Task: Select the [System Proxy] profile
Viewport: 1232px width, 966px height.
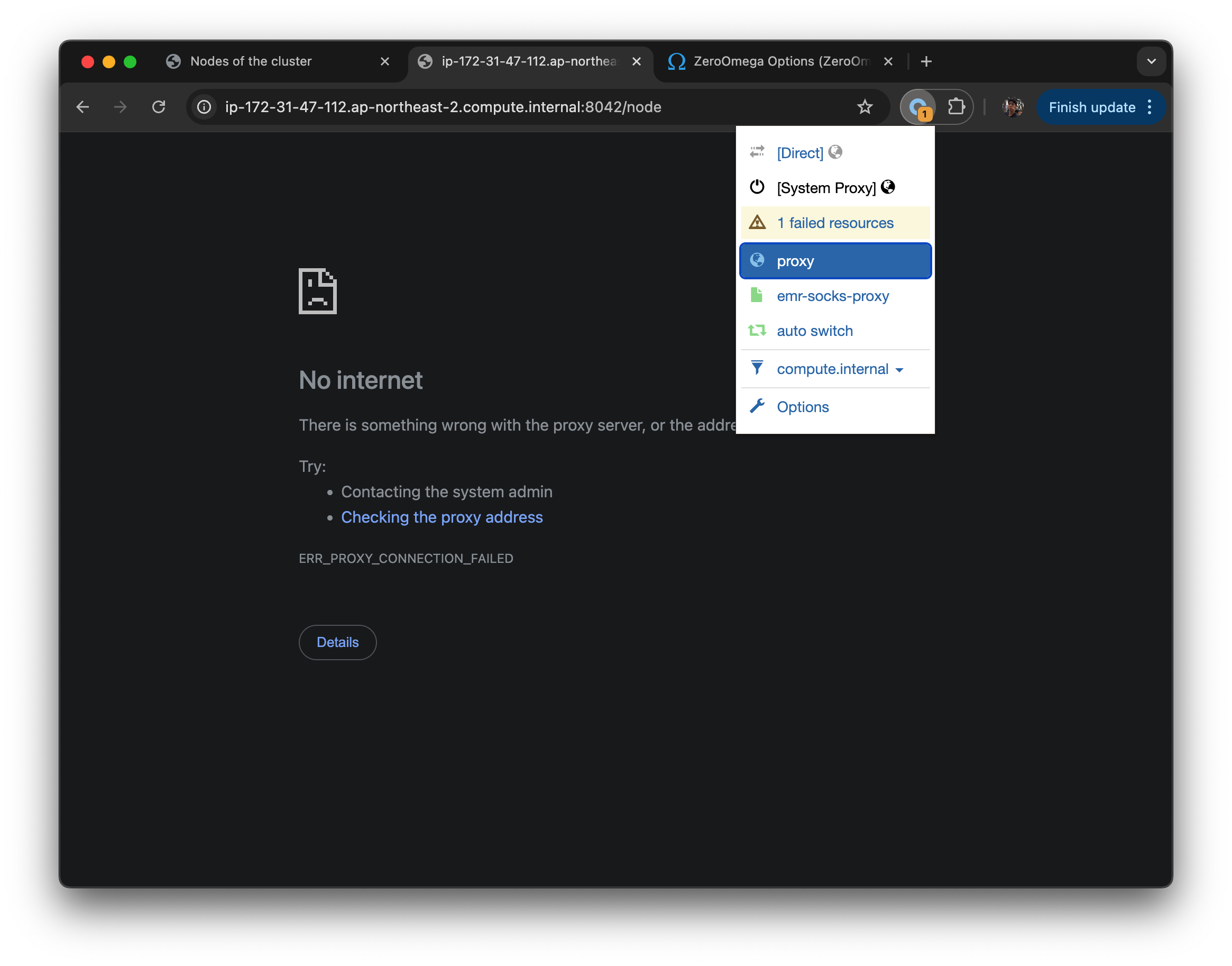Action: tap(826, 188)
